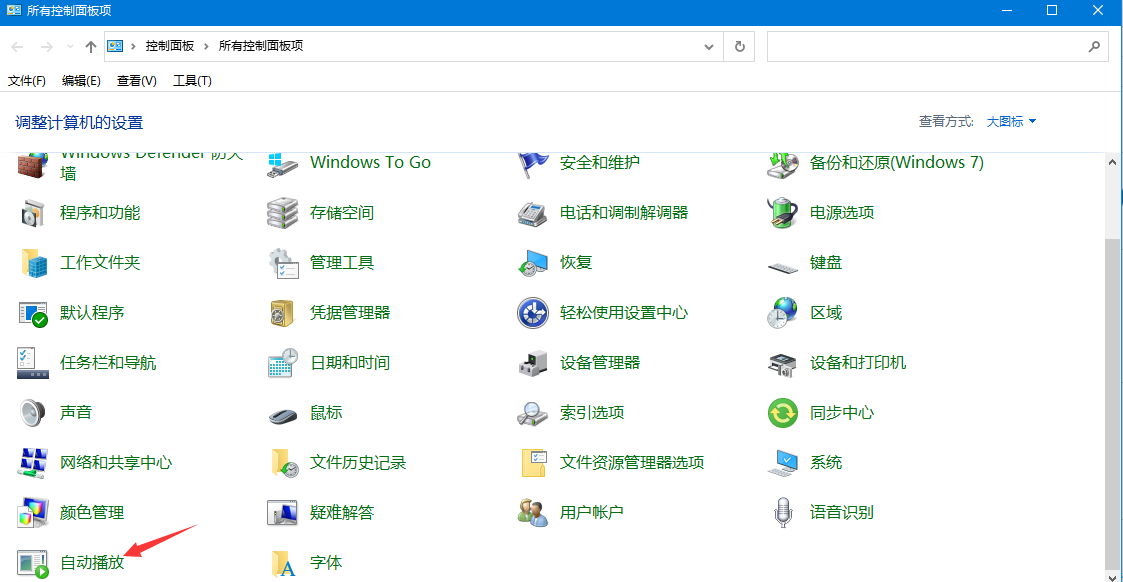The image size is (1123, 582).
Task: Expand the address bar history dropdown
Action: pos(709,47)
